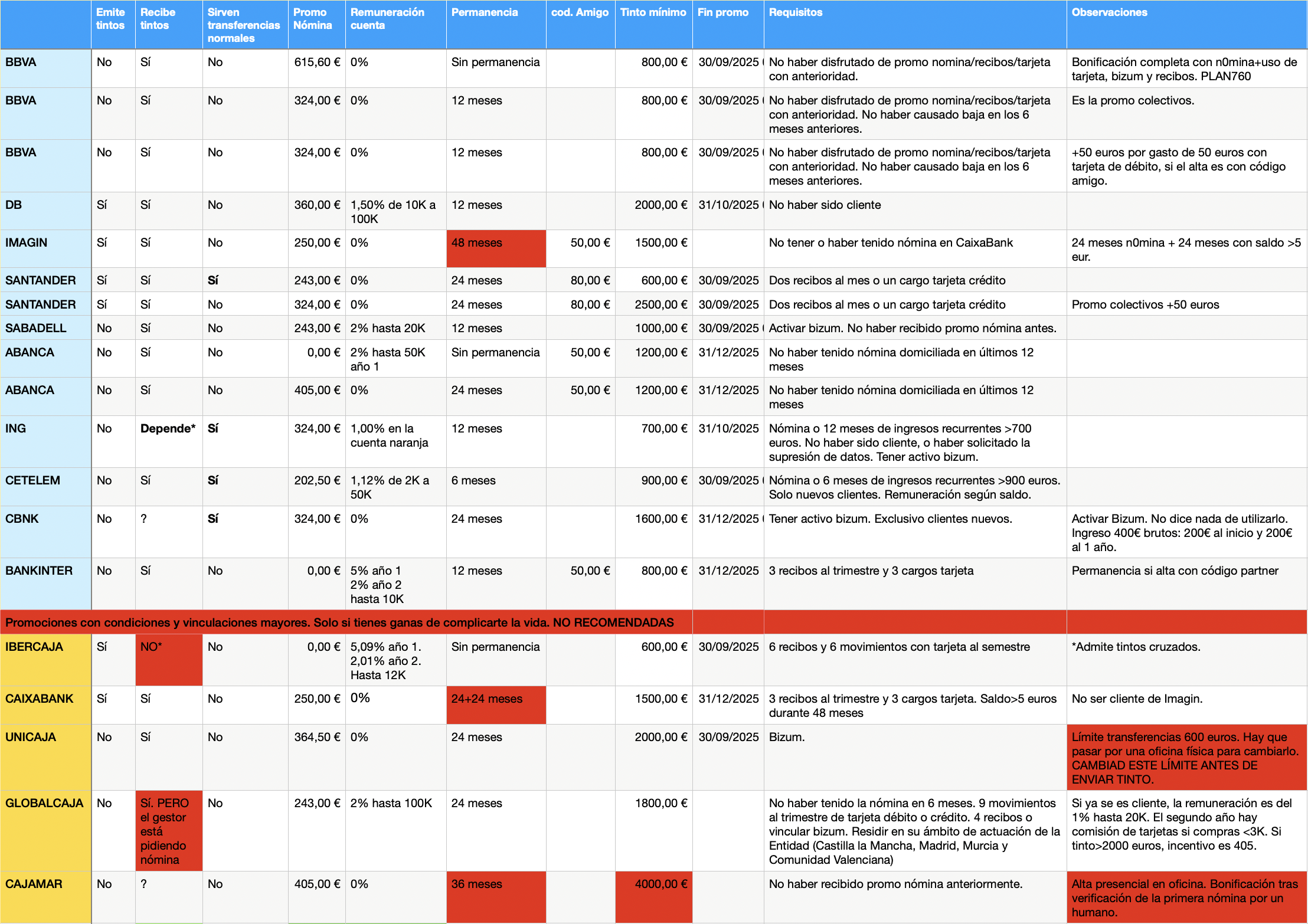Image resolution: width=1308 pixels, height=924 pixels.
Task: Select the 'Tinto mínimo' column header
Action: (x=654, y=24)
